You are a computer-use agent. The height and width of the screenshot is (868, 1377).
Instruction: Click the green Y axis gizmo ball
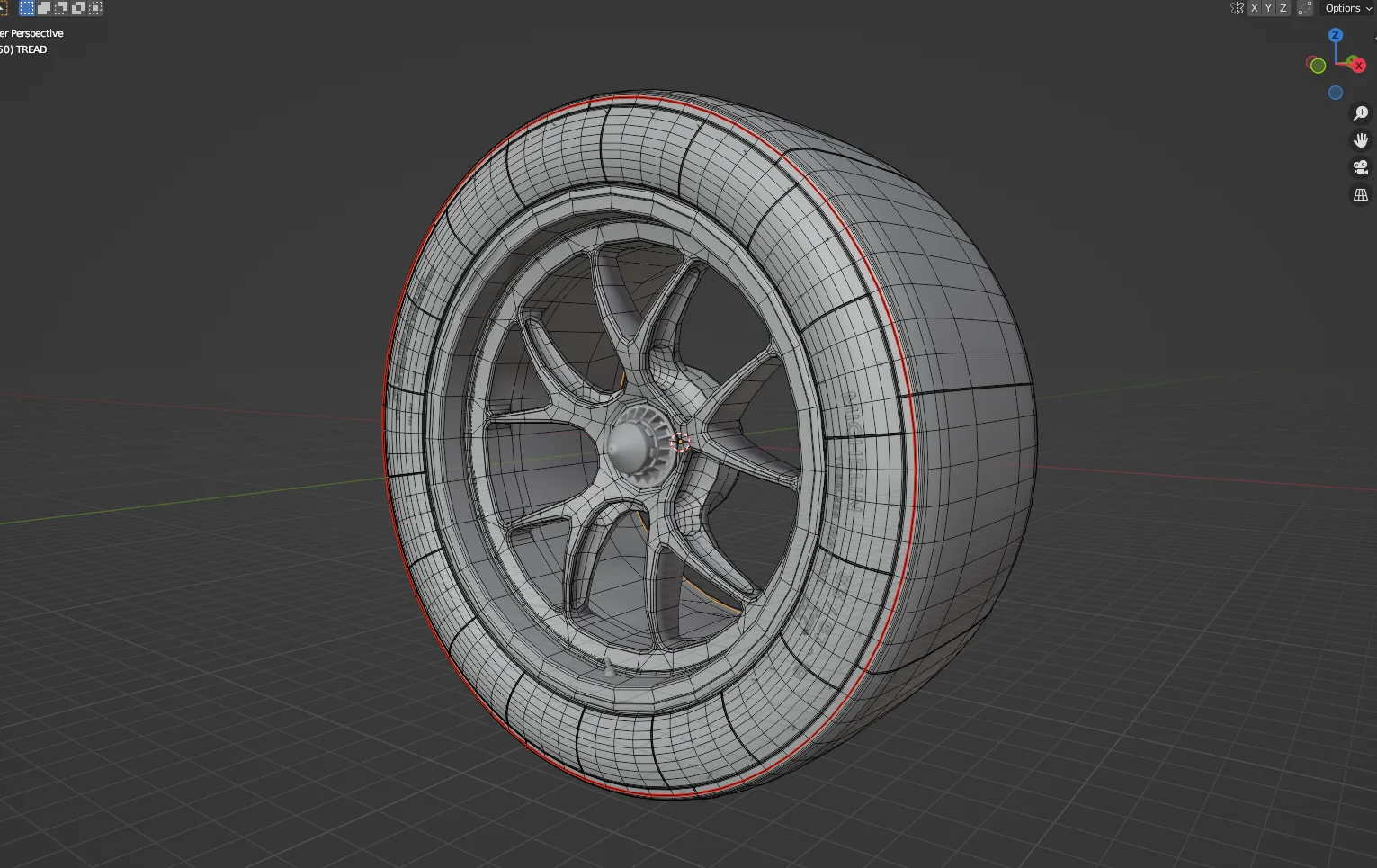1317,65
